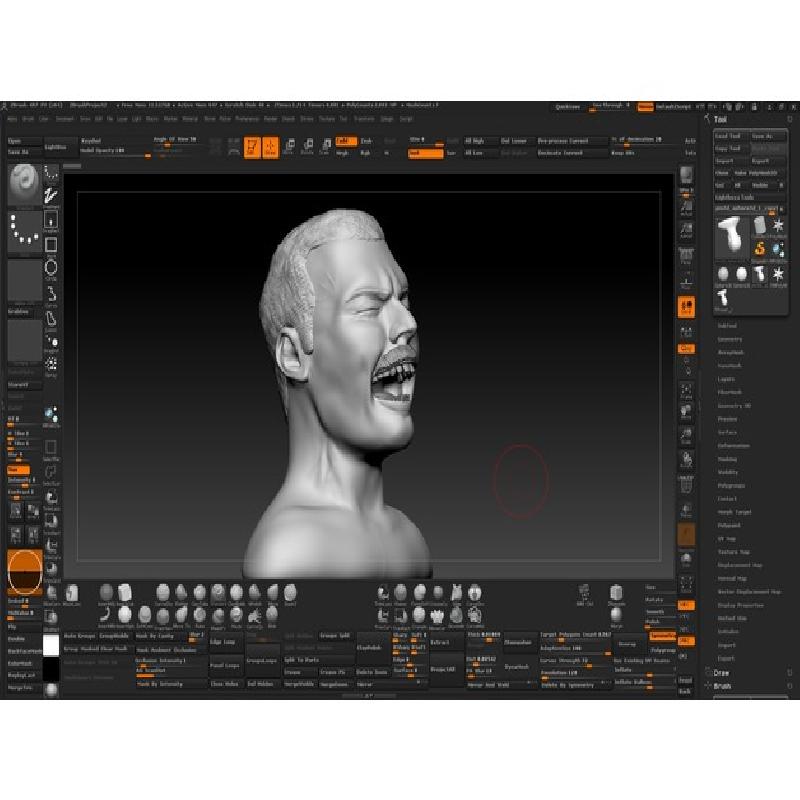Viewport: 800px width, 800px height.
Task: Choose the Circle stroke icon
Action: pos(51,269)
